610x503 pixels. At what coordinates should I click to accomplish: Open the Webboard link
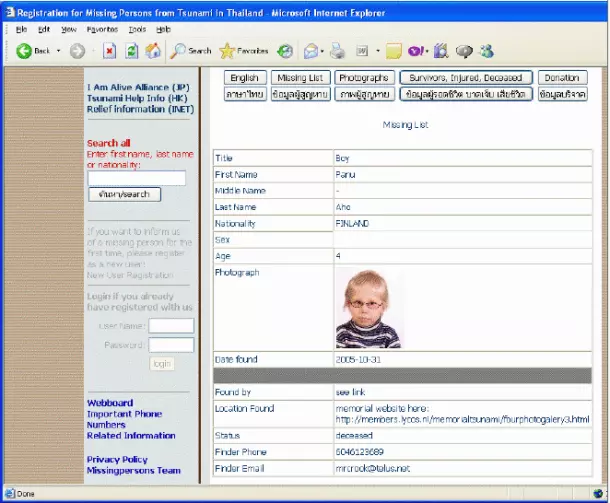110,403
